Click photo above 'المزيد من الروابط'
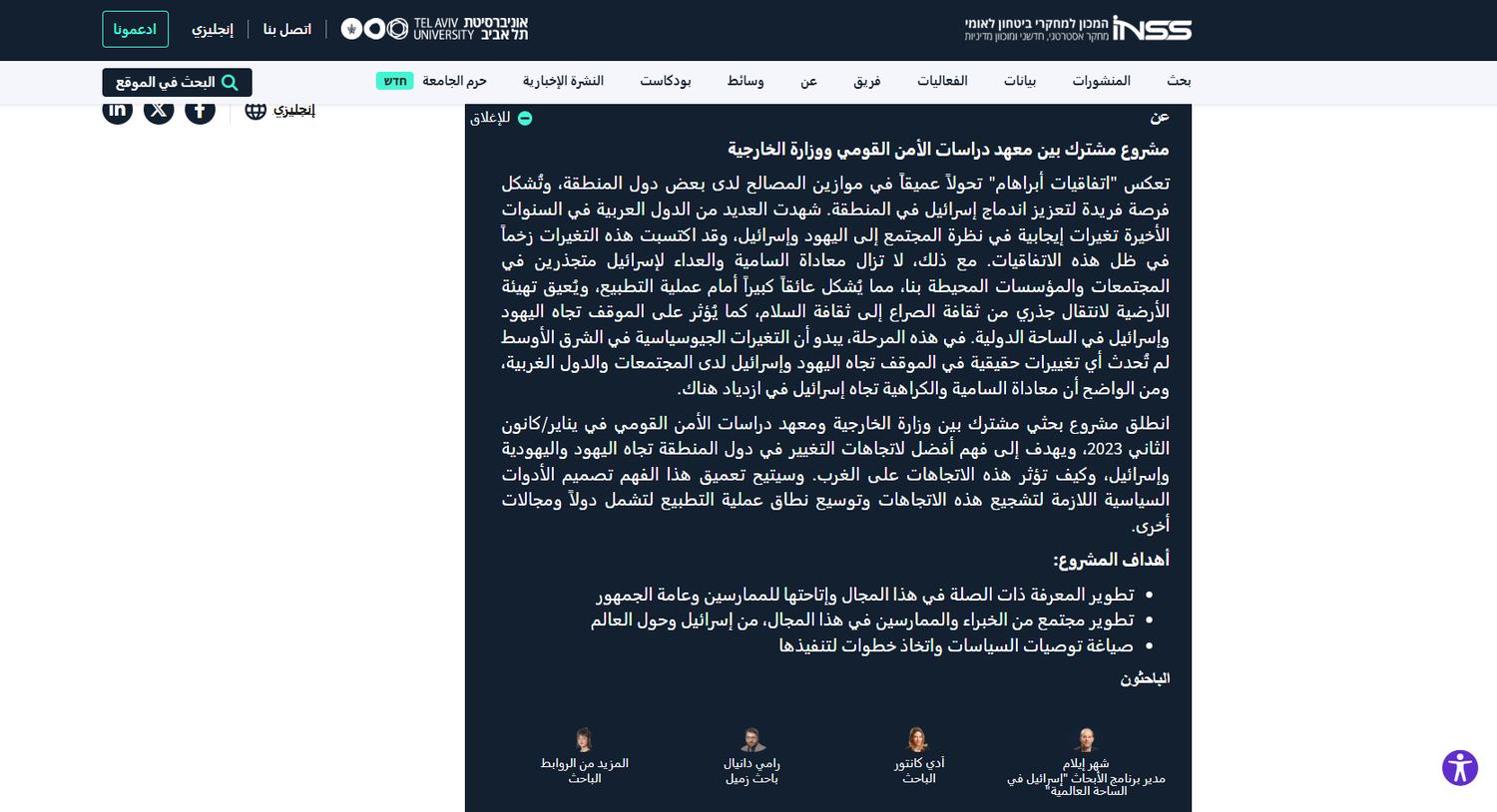 pyautogui.click(x=585, y=740)
